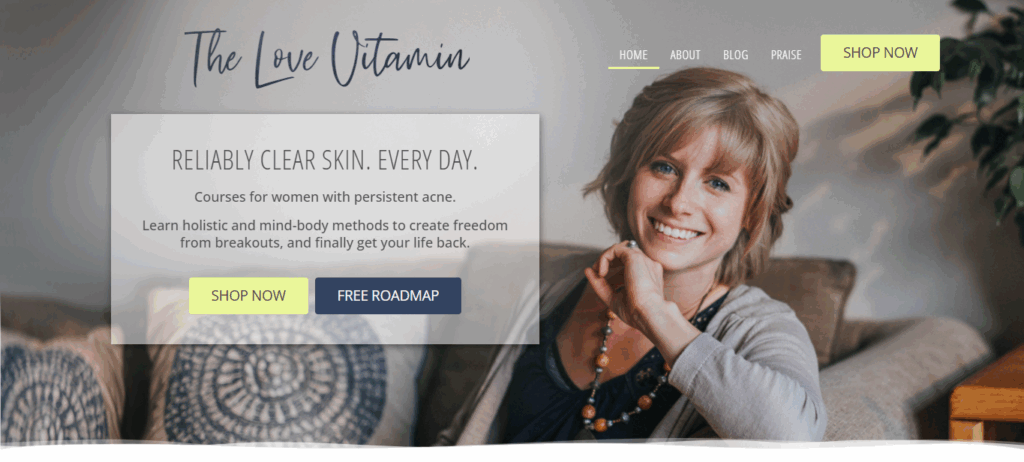The image size is (1024, 462).
Task: Open the FREE ROADMAP button
Action: (388, 295)
